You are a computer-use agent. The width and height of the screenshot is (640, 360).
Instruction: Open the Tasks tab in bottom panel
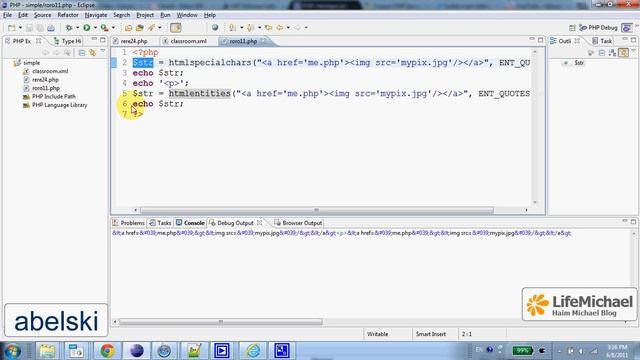(x=160, y=223)
